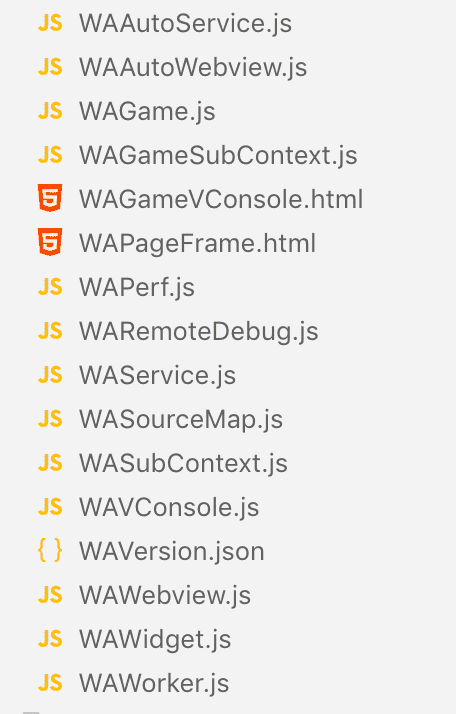Select the WAPageFrame.html file name

(197, 243)
